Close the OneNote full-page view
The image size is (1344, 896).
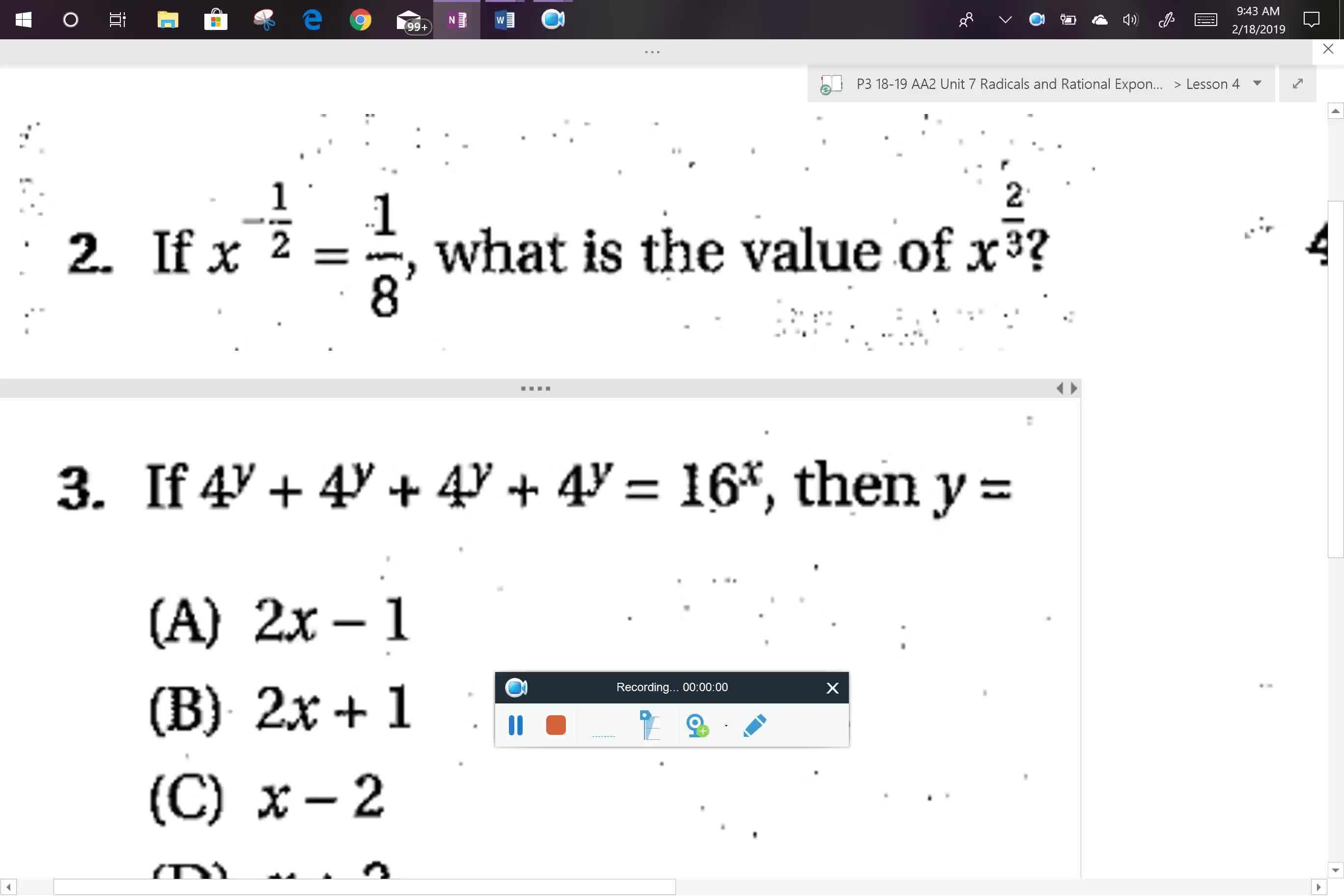[1328, 49]
